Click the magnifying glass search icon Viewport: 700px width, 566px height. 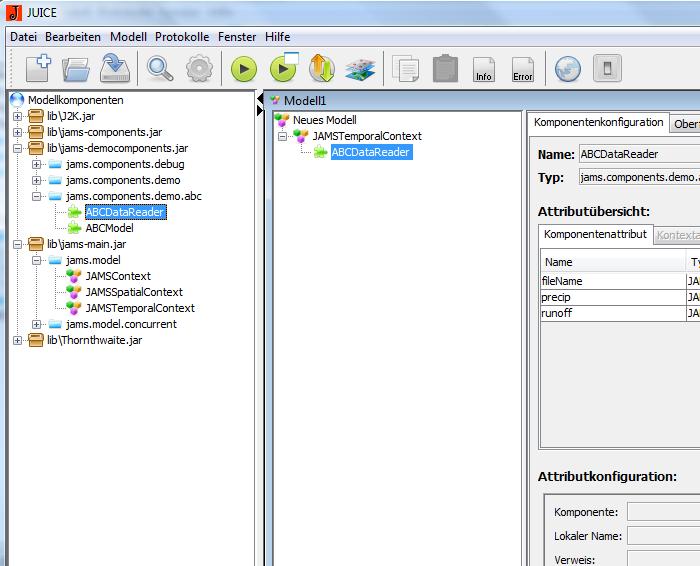pos(160,68)
